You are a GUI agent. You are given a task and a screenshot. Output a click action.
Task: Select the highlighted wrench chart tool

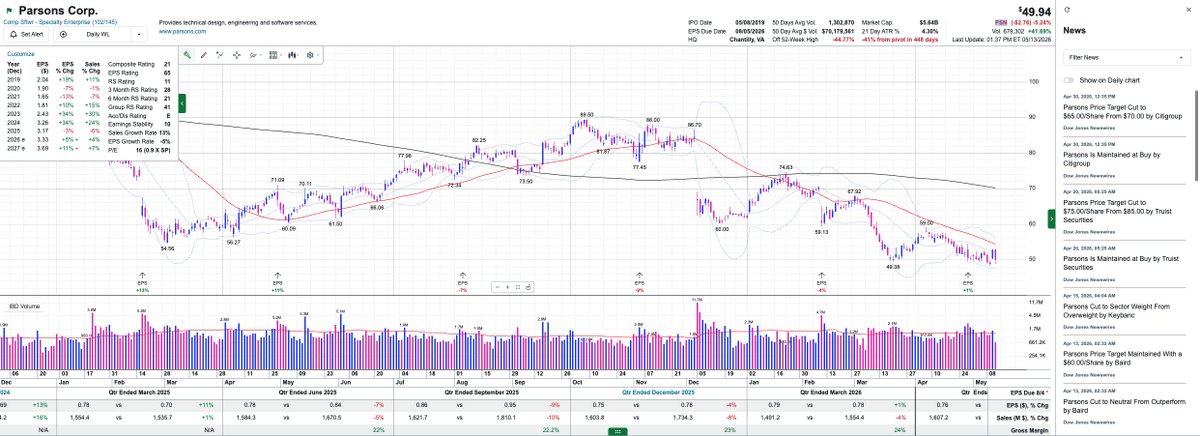pos(187,55)
